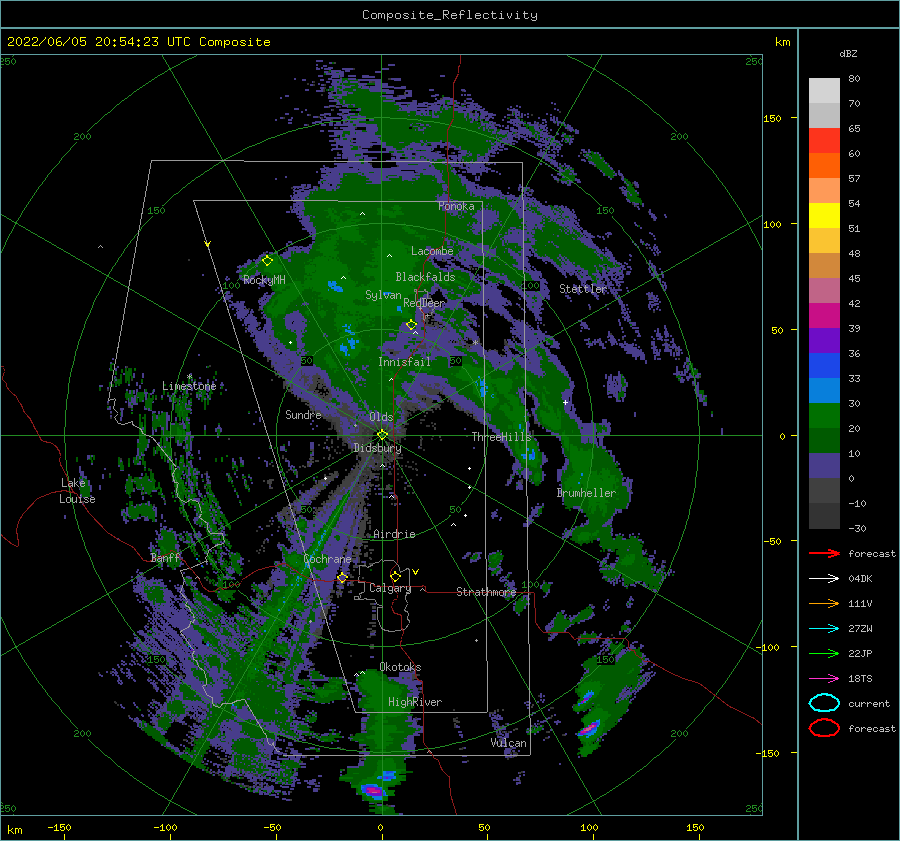
Task: Pick the magenta swatch between 42 and 39 dBZ
Action: coord(824,316)
